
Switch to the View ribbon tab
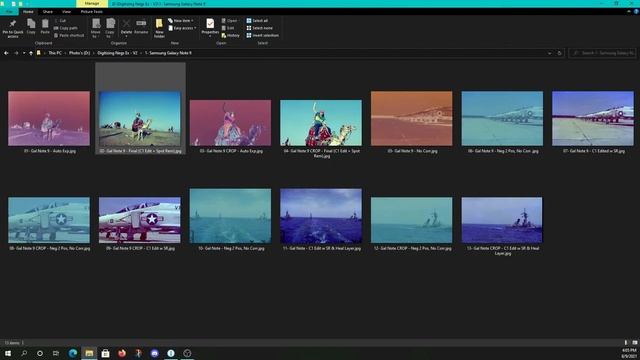[x=66, y=12]
